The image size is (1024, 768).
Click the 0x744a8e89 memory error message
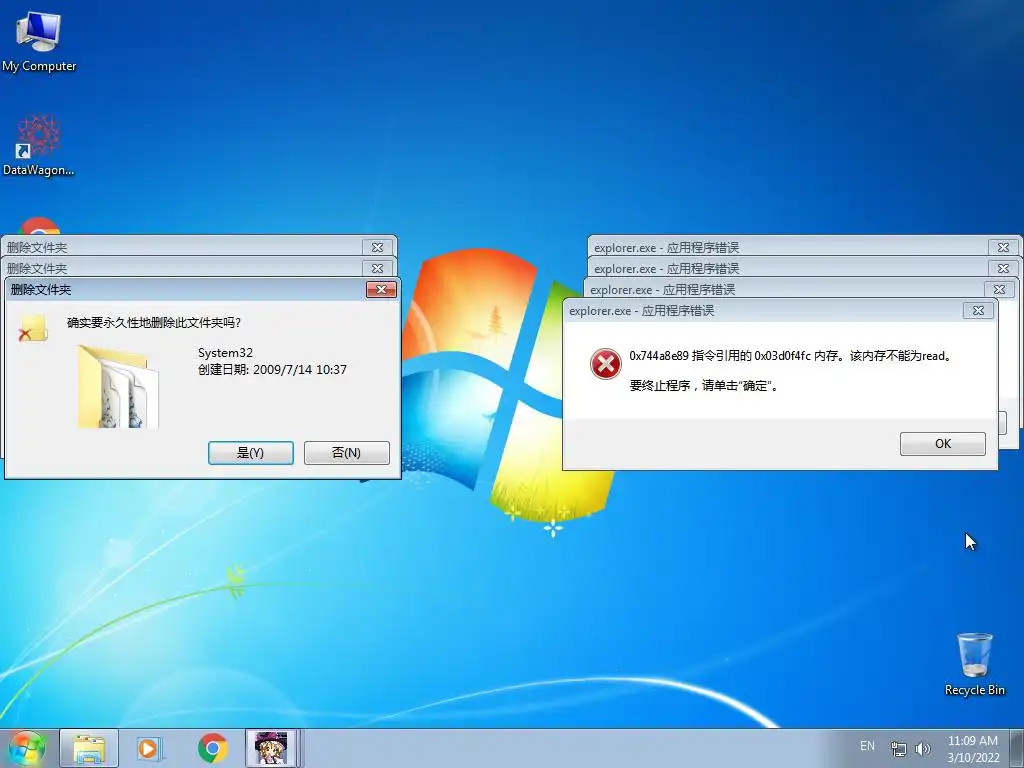pyautogui.click(x=792, y=356)
